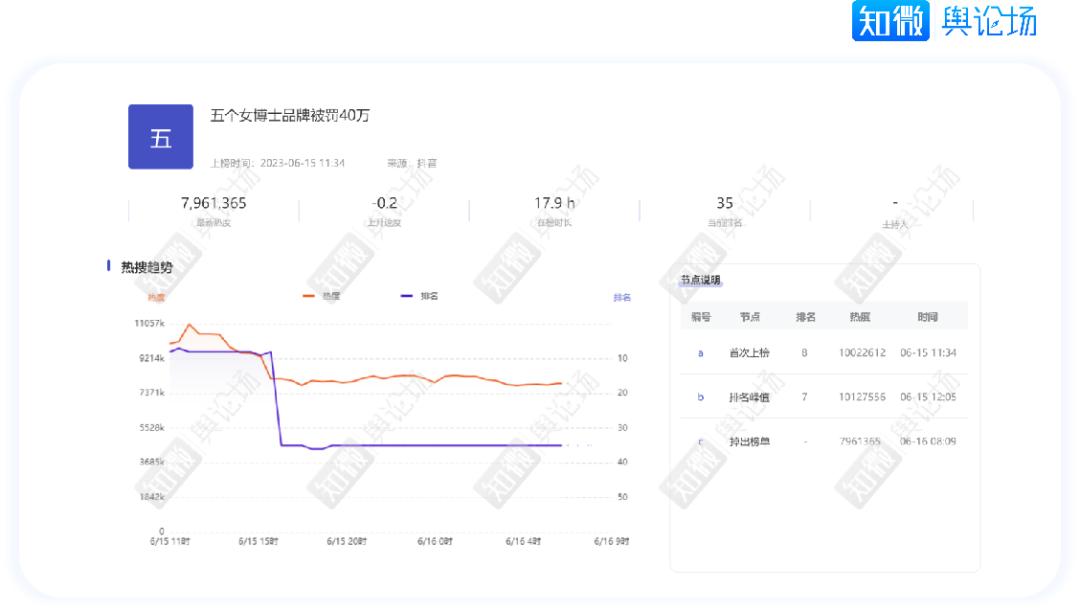
Task: Click the 舆论场 brand text
Action: point(986,22)
